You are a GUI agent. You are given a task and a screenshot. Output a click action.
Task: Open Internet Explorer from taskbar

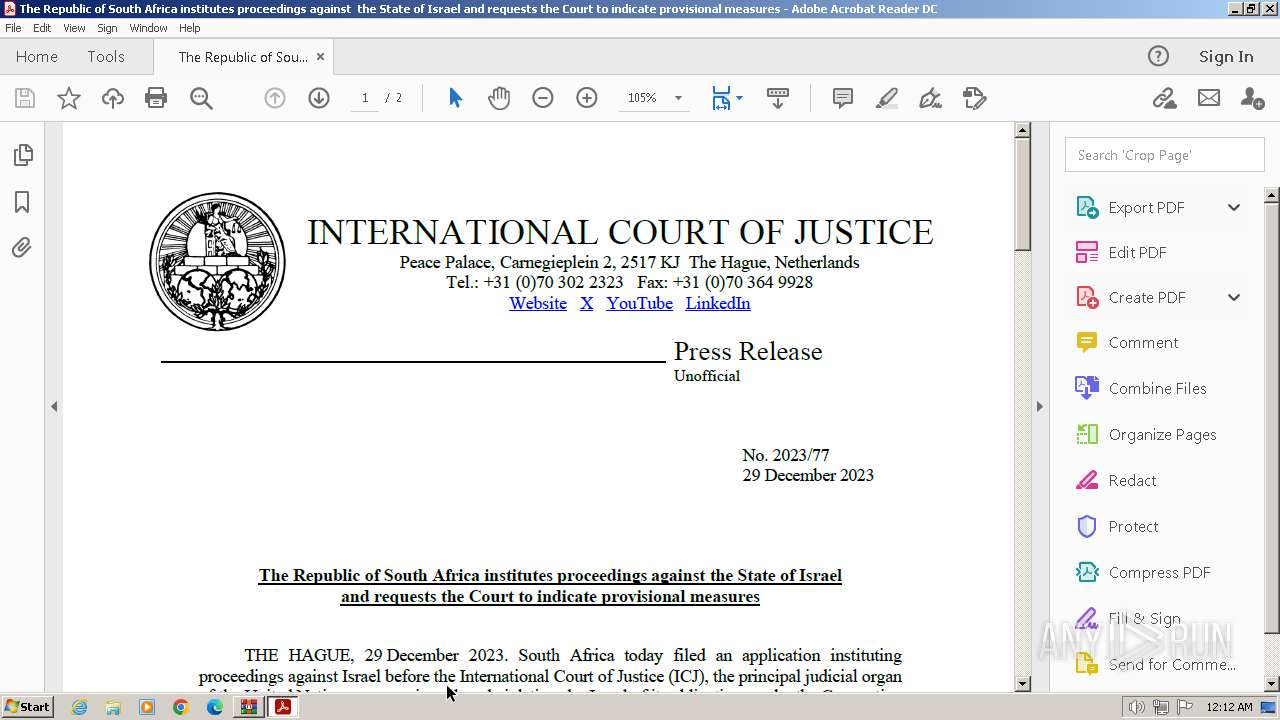[79, 707]
